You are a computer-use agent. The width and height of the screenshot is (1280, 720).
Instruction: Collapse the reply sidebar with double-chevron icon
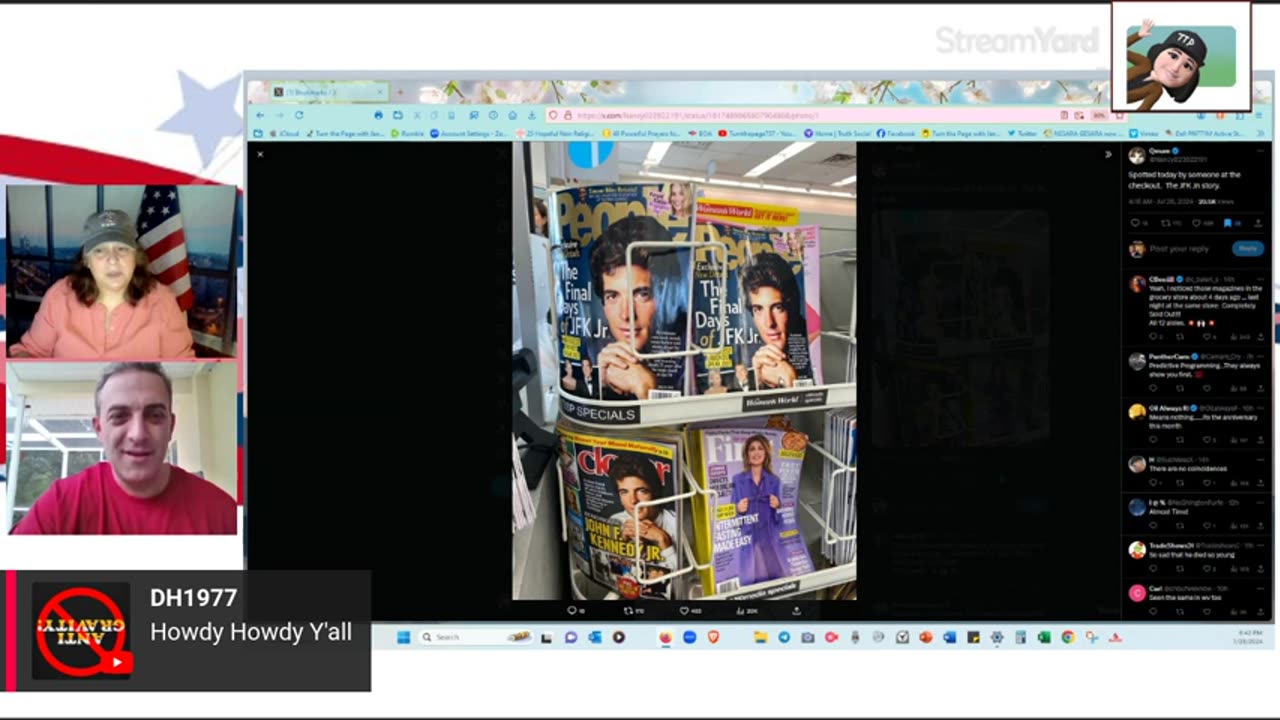coord(1108,154)
